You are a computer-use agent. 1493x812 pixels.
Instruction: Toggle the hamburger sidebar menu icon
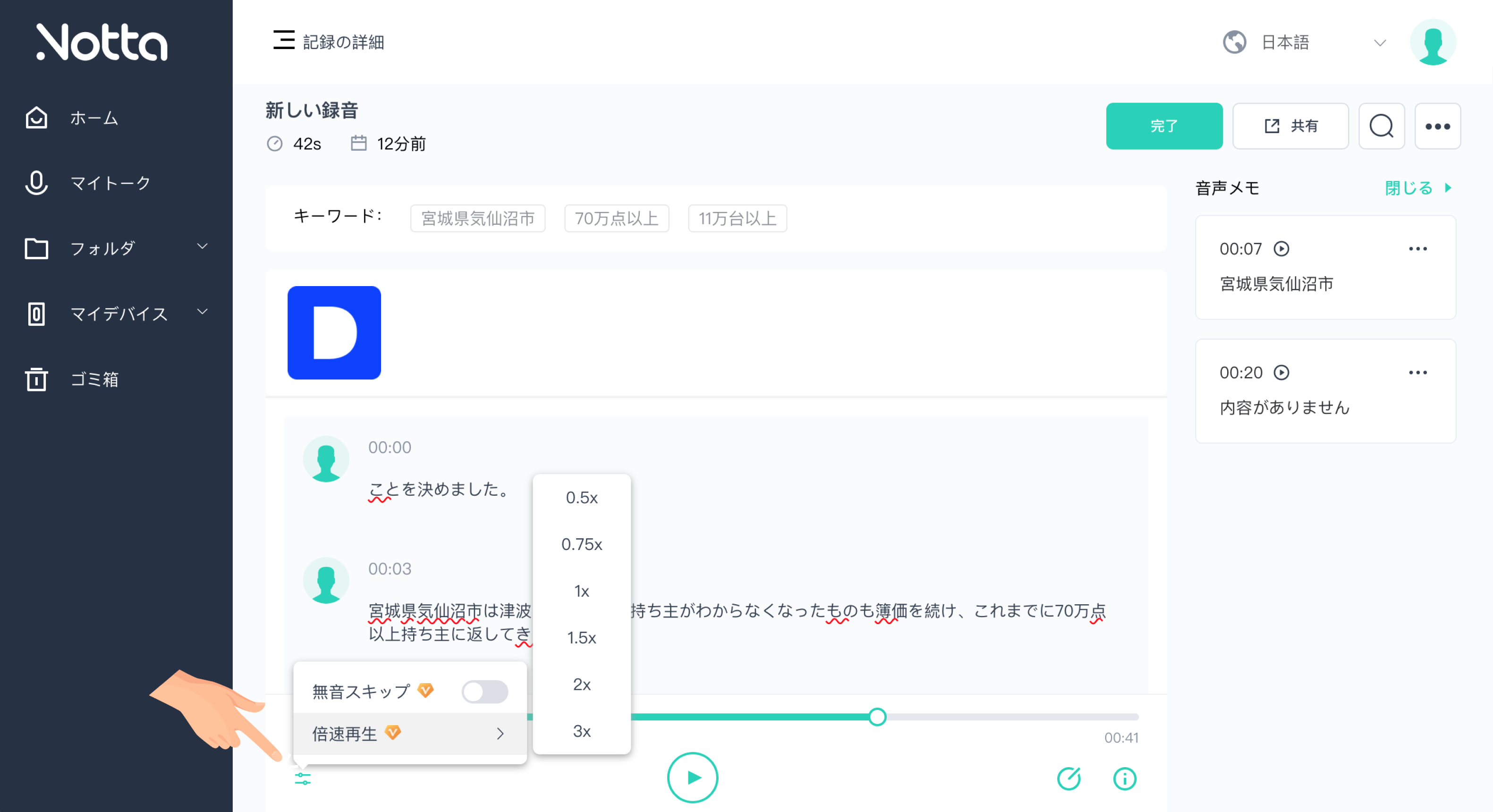tap(283, 41)
